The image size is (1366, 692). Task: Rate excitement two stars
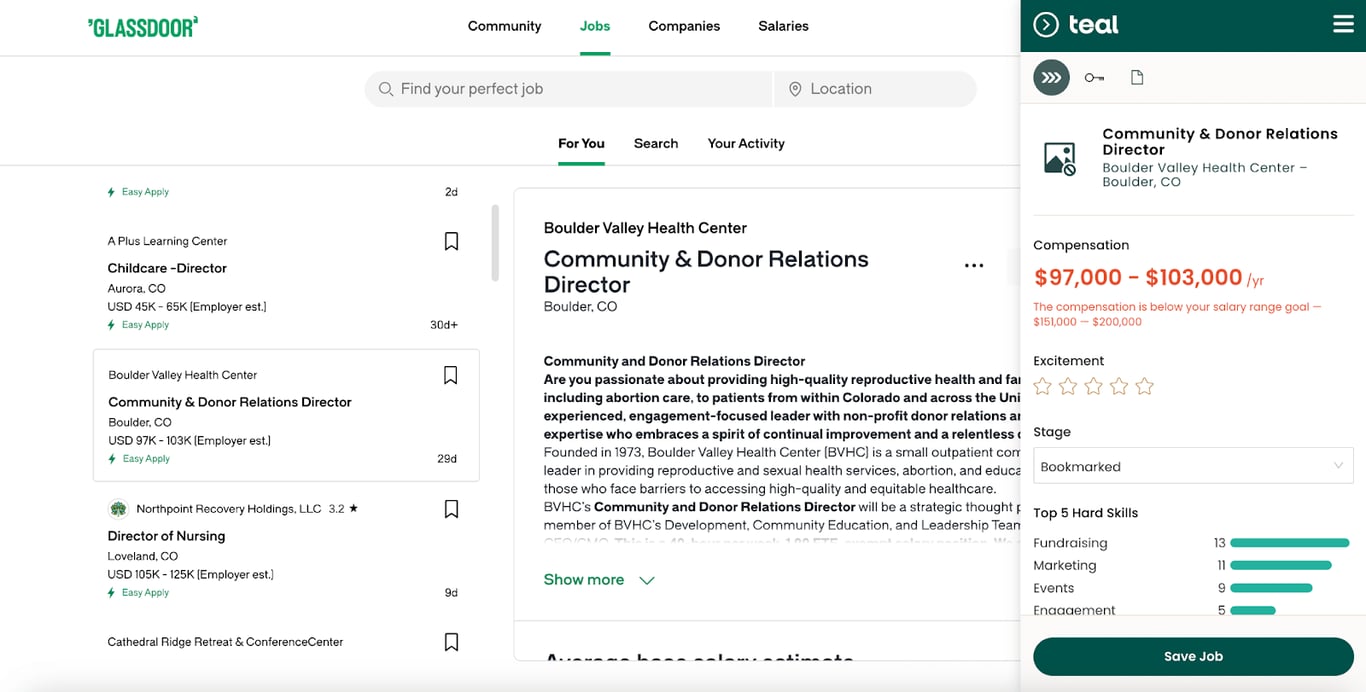click(x=1068, y=386)
